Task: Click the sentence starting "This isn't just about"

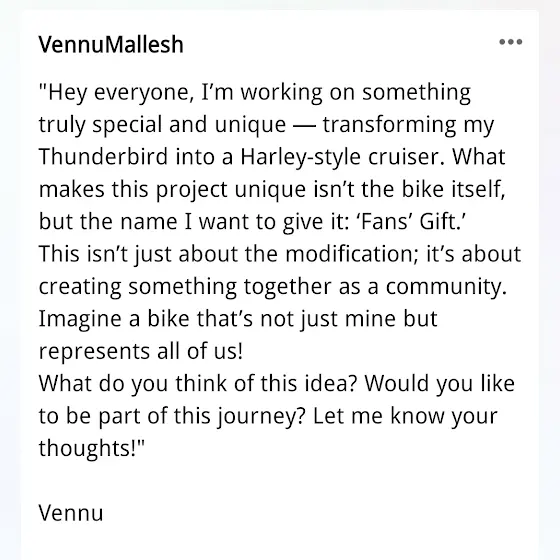Action: click(280, 254)
